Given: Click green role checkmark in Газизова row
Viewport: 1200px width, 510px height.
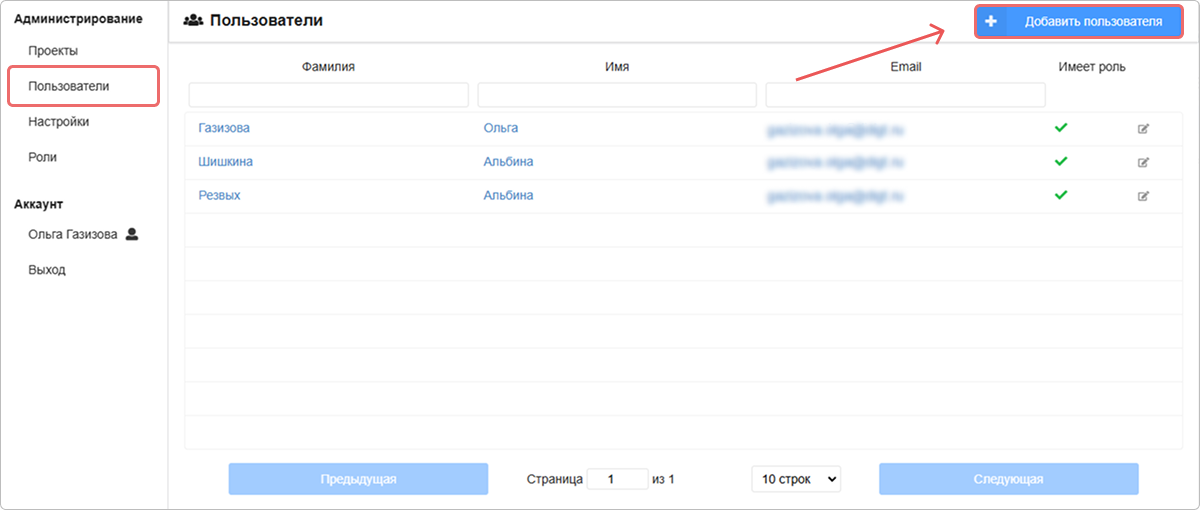Looking at the screenshot, I should point(1061,128).
